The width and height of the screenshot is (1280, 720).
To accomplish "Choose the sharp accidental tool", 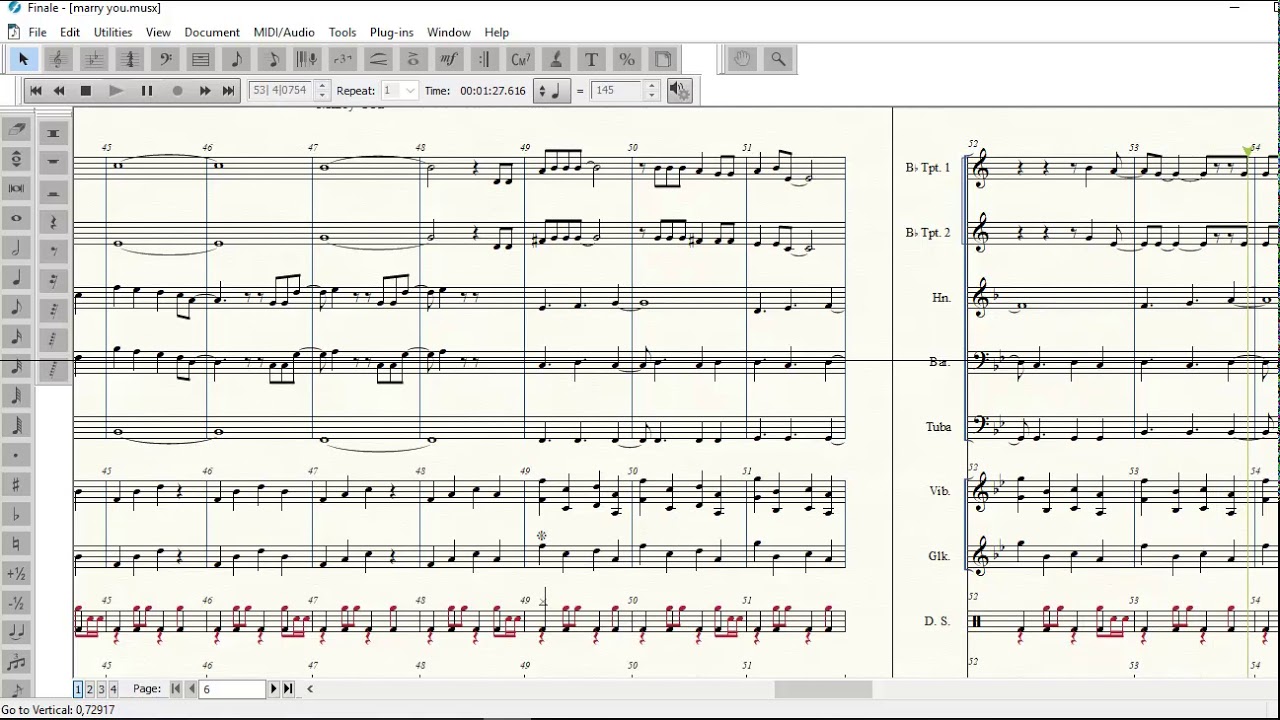I will click(16, 486).
